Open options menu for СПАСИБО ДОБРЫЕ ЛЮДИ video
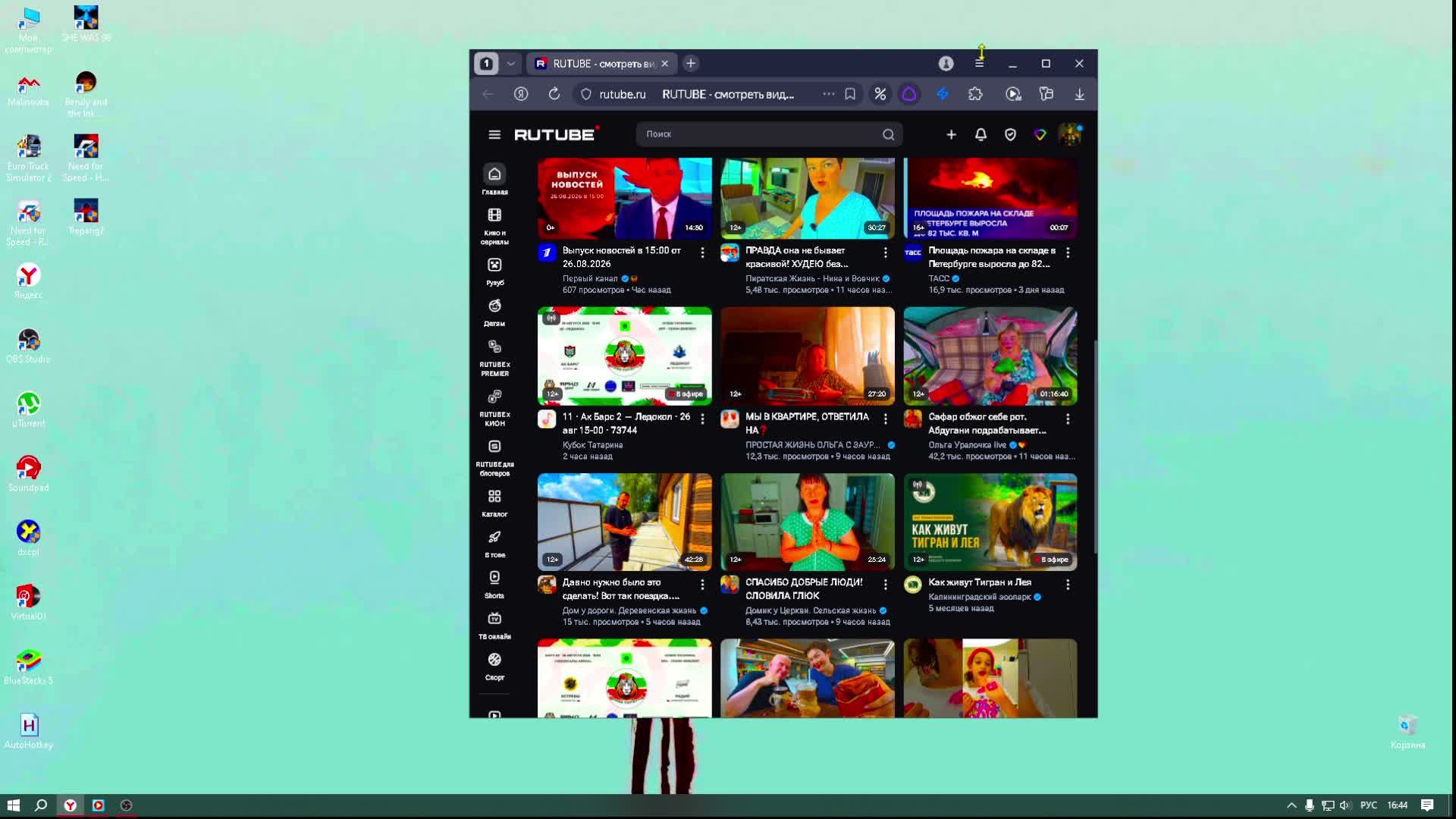This screenshot has width=1456, height=819. tap(885, 584)
